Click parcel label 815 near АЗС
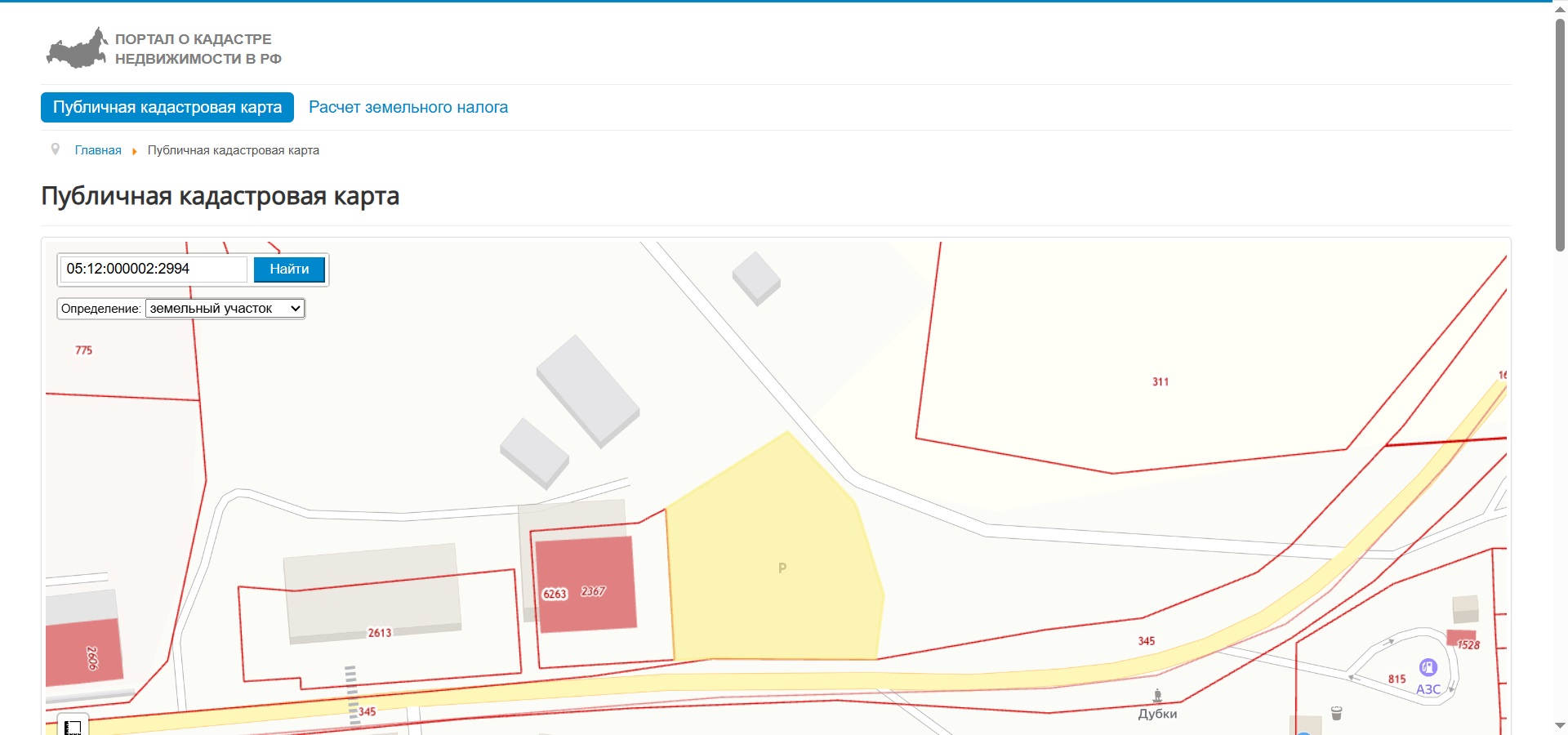The height and width of the screenshot is (735, 1568). [x=1397, y=679]
